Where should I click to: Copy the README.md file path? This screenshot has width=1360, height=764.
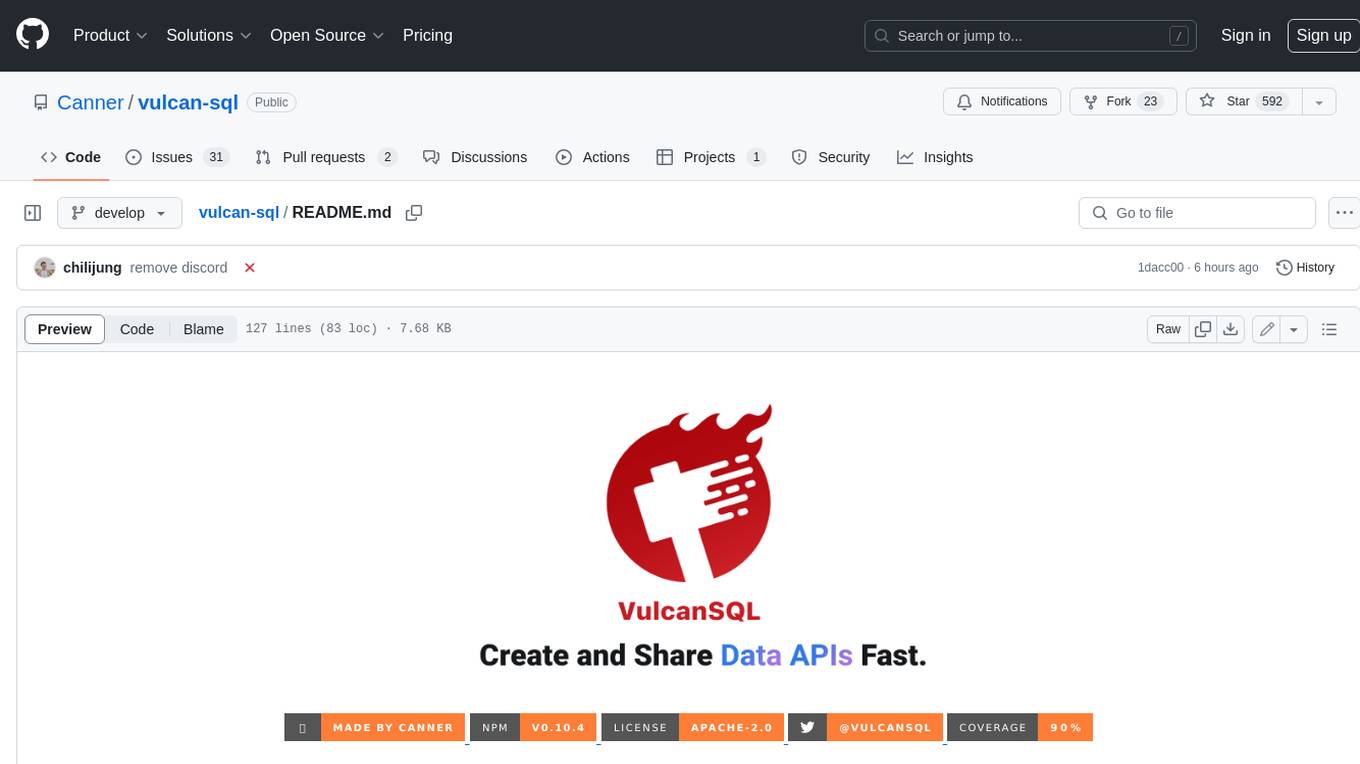coord(414,213)
